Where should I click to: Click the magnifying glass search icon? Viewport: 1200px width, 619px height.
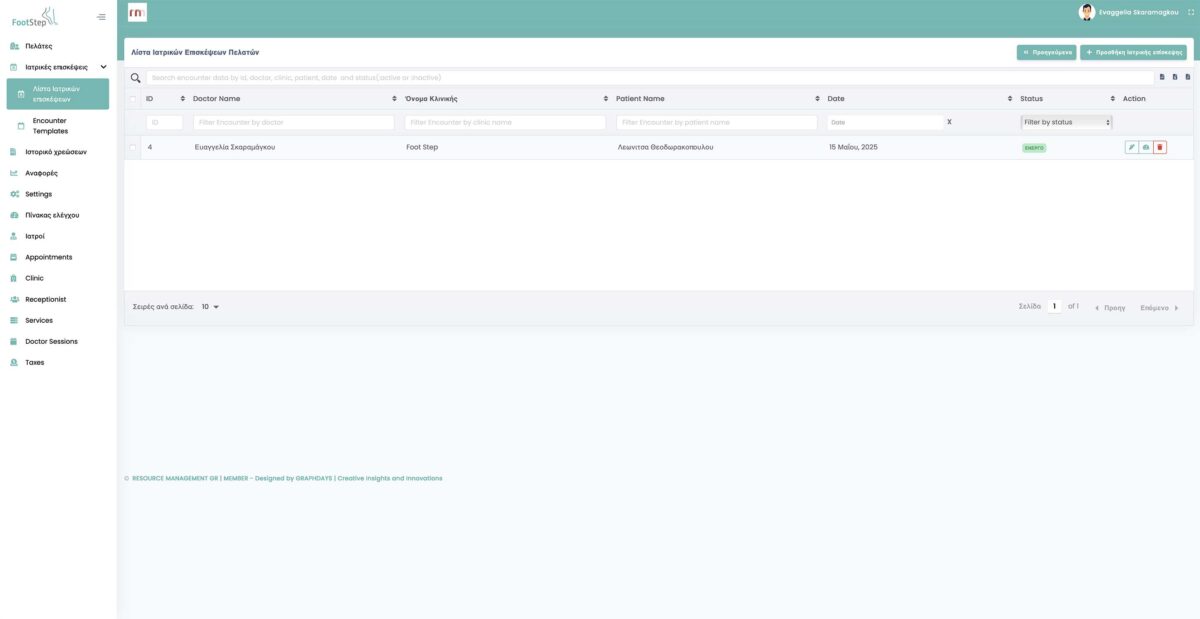click(136, 78)
